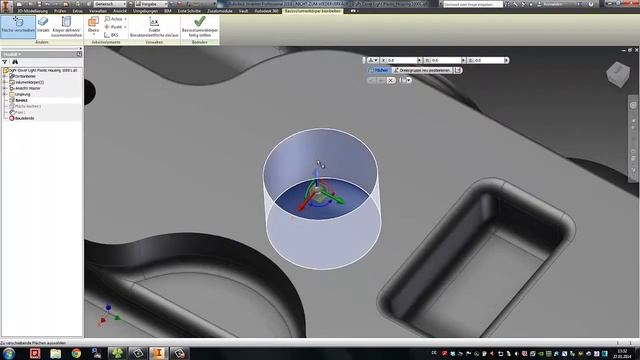The height and width of the screenshot is (360, 640).
Task: Click the triad origin in viewport
Action: (x=317, y=190)
